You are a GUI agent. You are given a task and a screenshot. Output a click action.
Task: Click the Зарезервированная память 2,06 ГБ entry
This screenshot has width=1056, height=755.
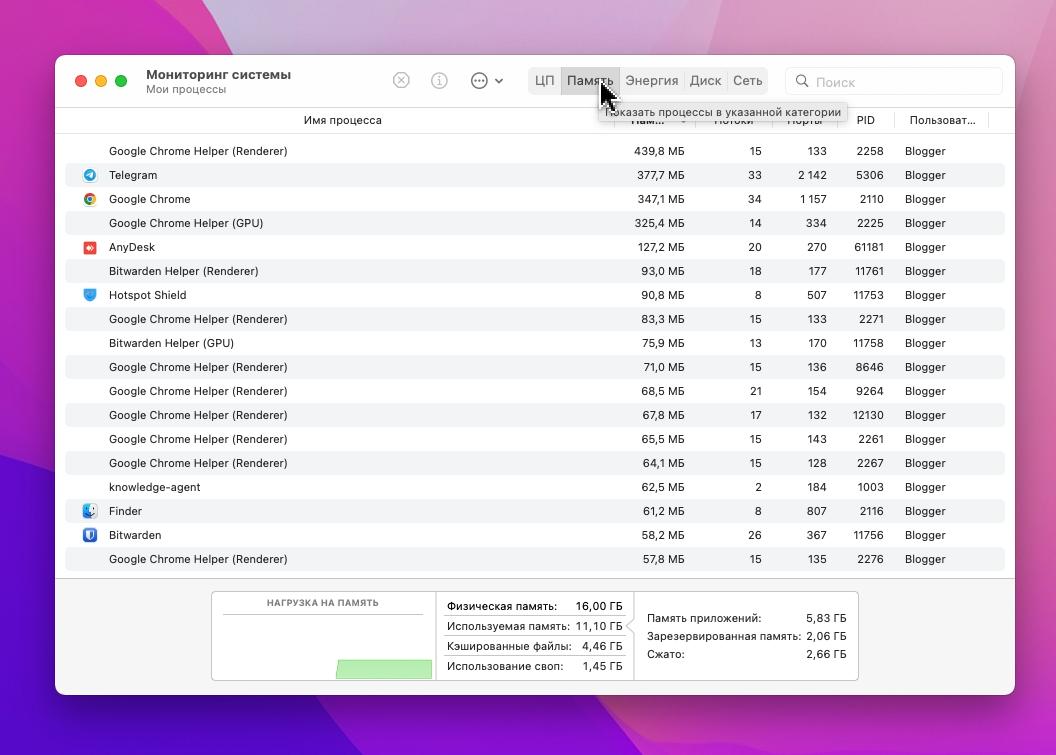point(746,636)
